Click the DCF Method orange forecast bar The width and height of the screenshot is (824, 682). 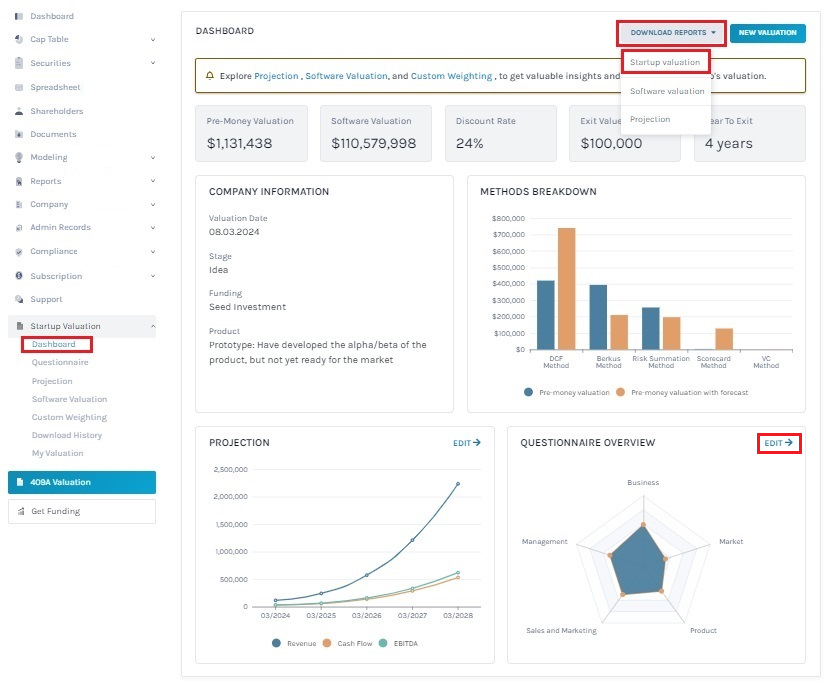click(x=566, y=289)
